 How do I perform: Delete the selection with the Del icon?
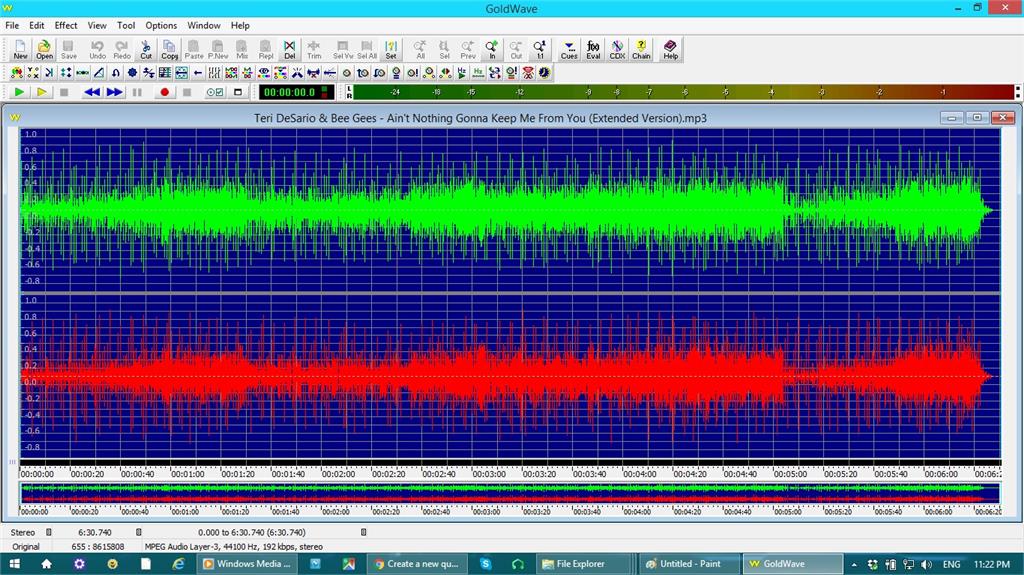(289, 49)
